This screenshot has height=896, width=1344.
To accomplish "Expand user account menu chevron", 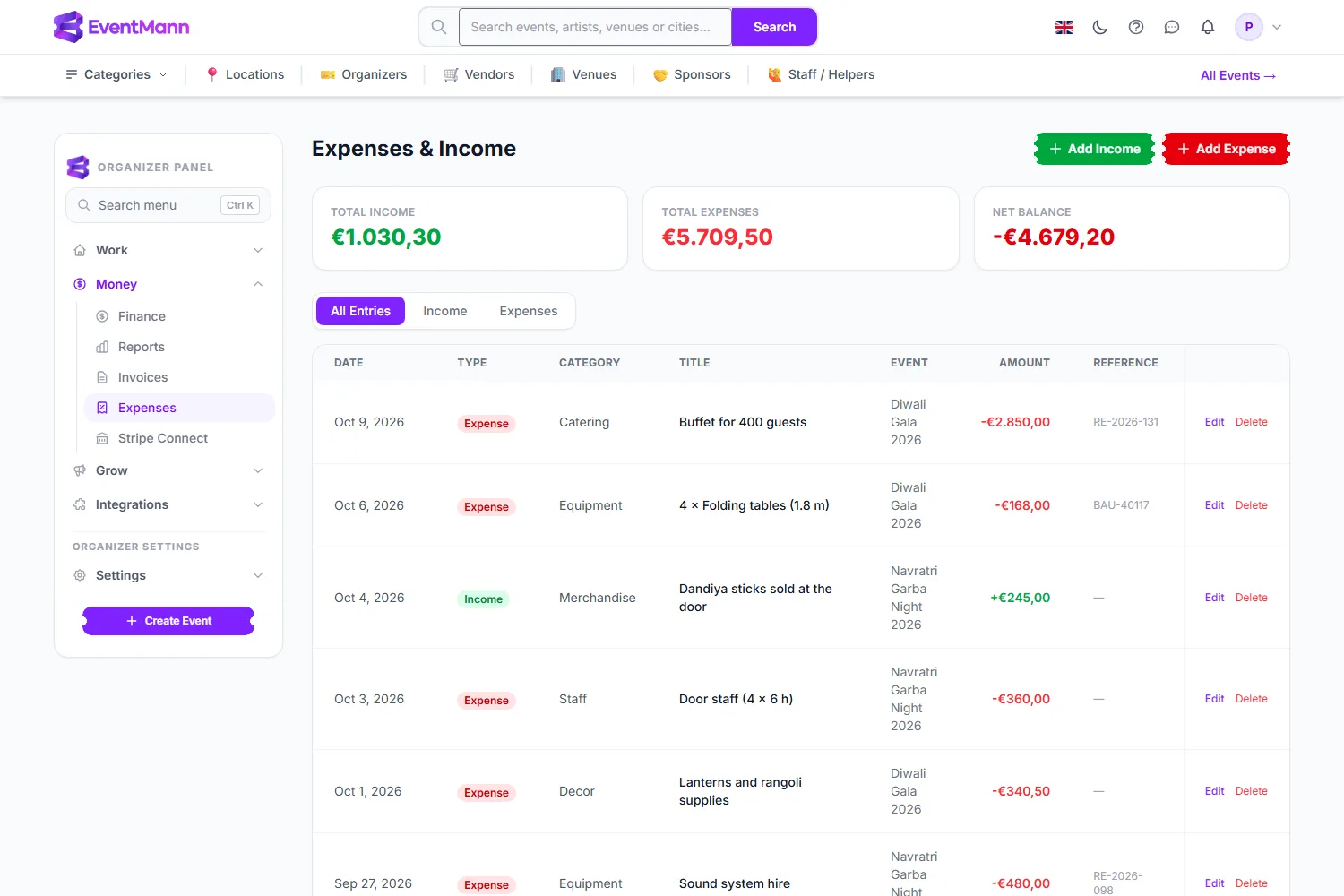I will click(1277, 27).
